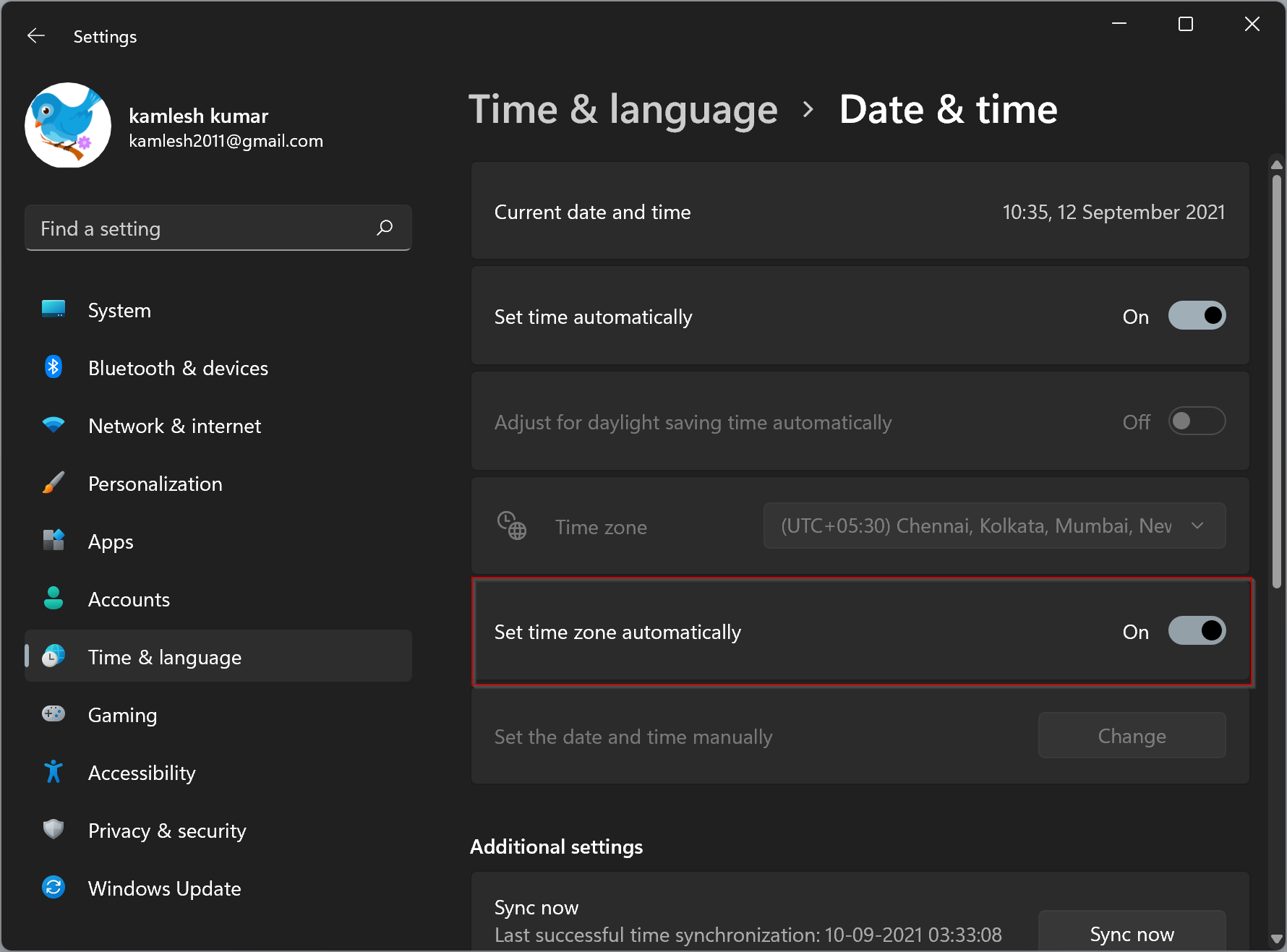Open the Accessibility icon

click(54, 772)
